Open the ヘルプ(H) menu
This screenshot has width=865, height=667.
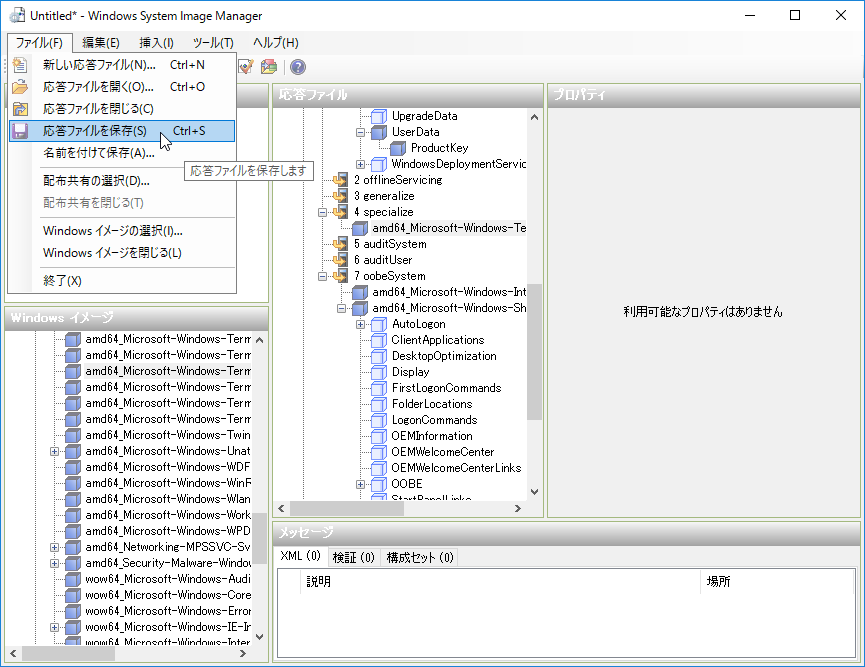click(x=275, y=42)
